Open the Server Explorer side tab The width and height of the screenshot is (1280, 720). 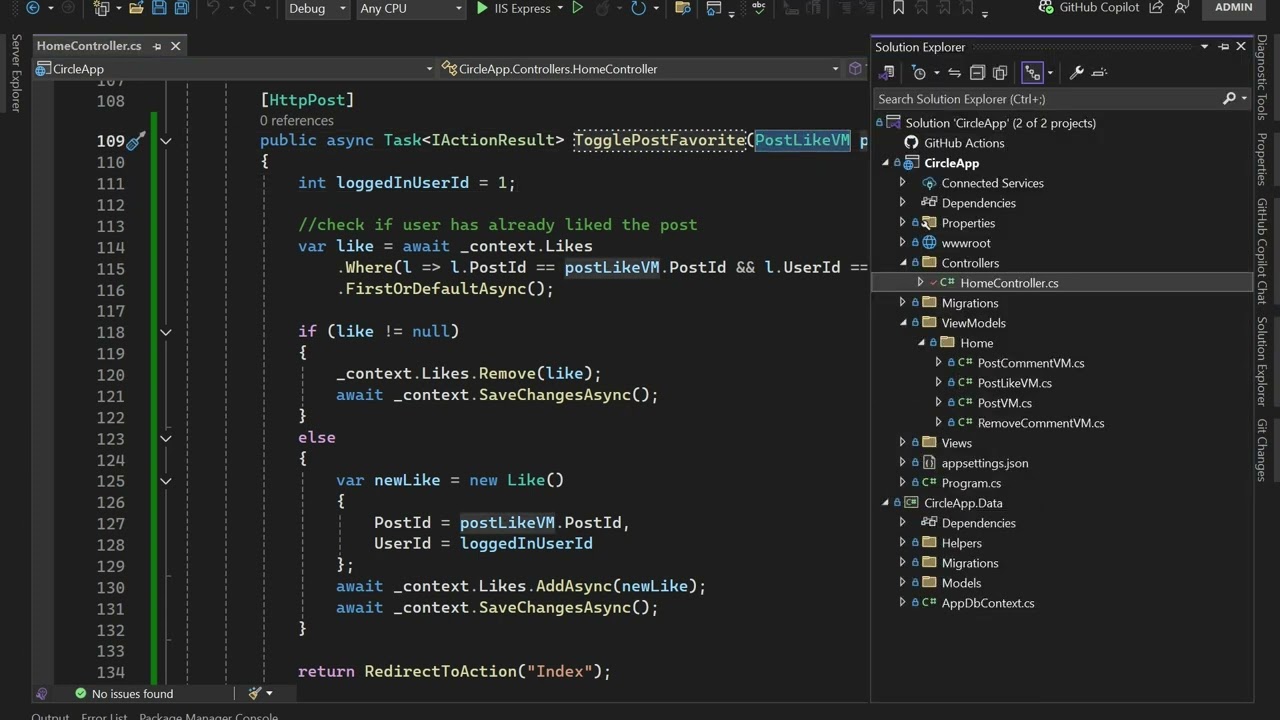coord(15,73)
